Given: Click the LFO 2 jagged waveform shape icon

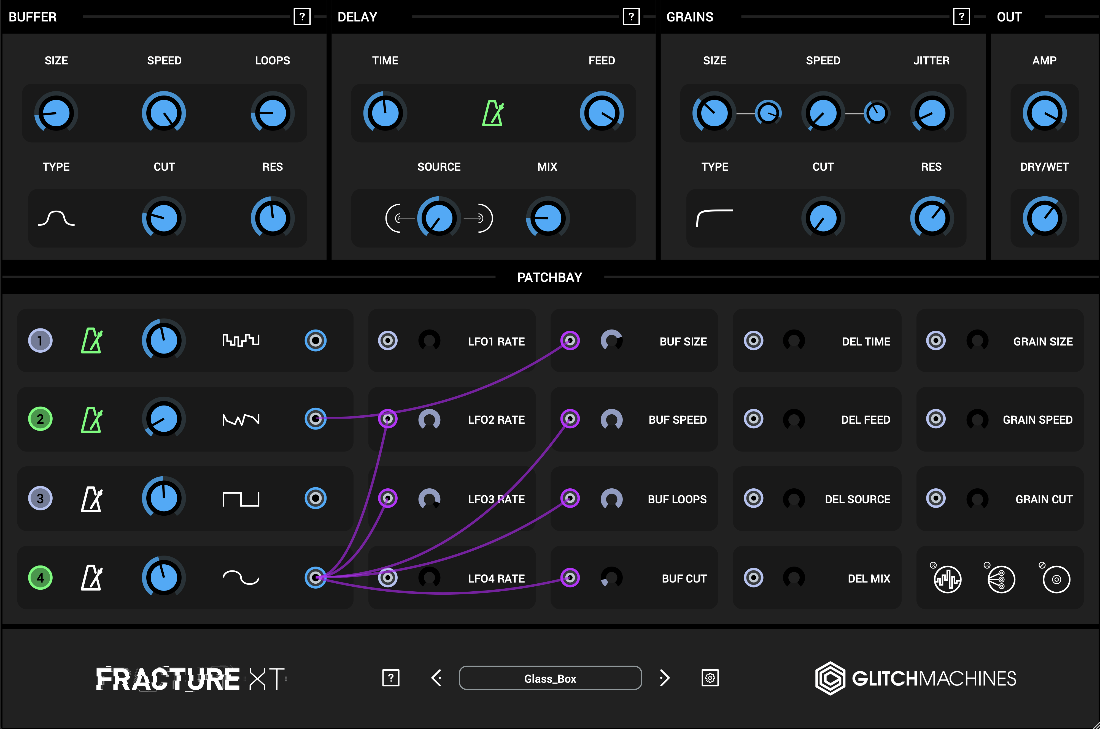Looking at the screenshot, I should [x=240, y=420].
